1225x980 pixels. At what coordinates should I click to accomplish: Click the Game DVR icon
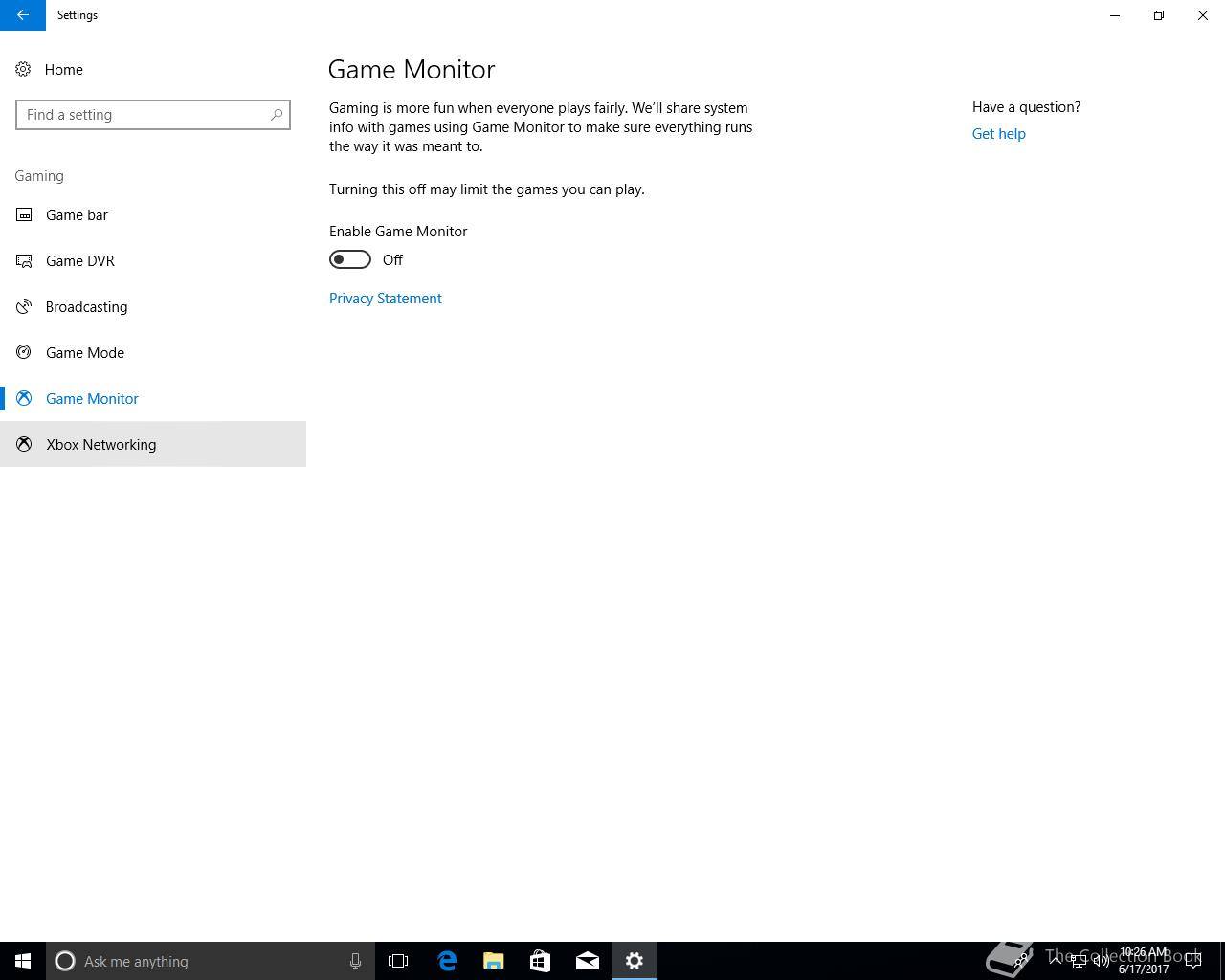pyautogui.click(x=24, y=260)
